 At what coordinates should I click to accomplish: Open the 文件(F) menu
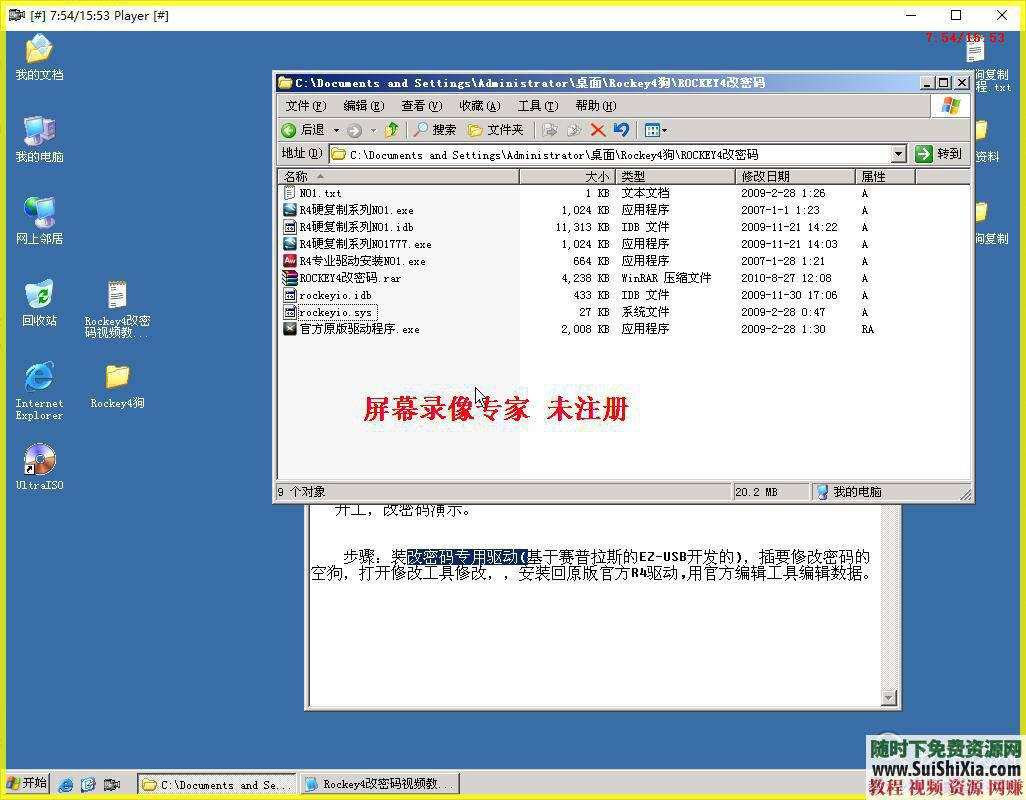[x=305, y=106]
